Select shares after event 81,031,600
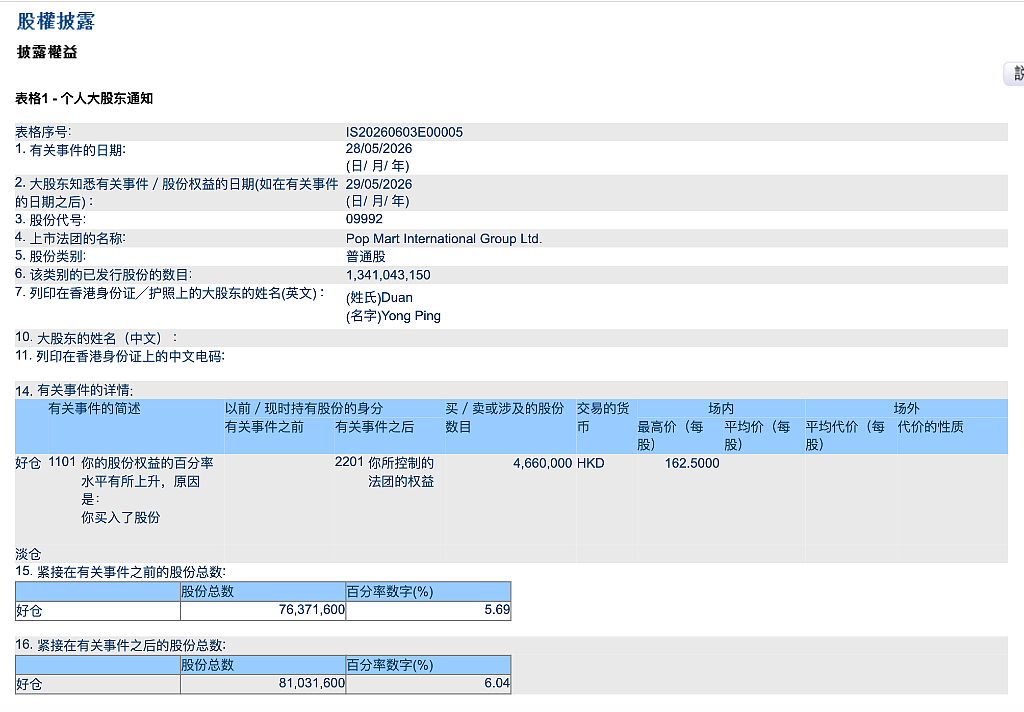 (312, 683)
